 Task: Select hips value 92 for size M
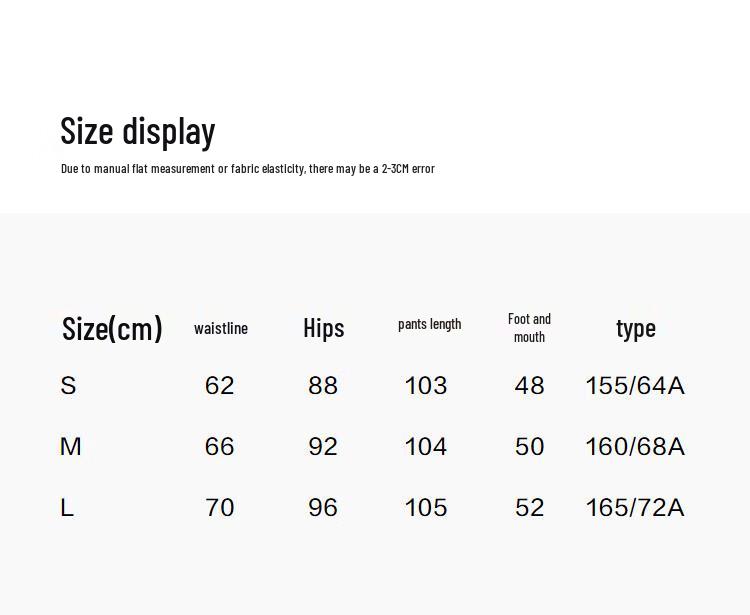click(x=323, y=447)
